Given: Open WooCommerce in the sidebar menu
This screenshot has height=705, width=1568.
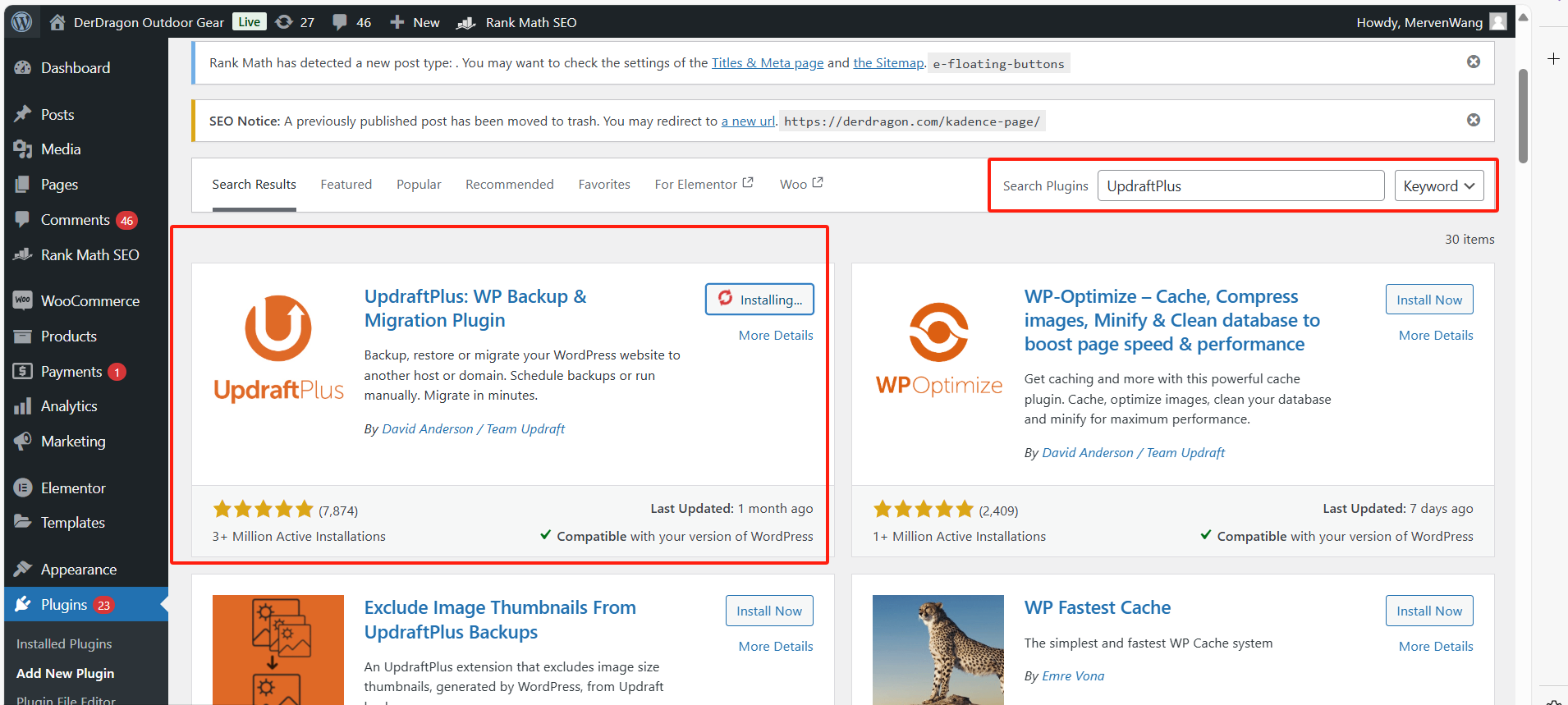Looking at the screenshot, I should click(89, 301).
